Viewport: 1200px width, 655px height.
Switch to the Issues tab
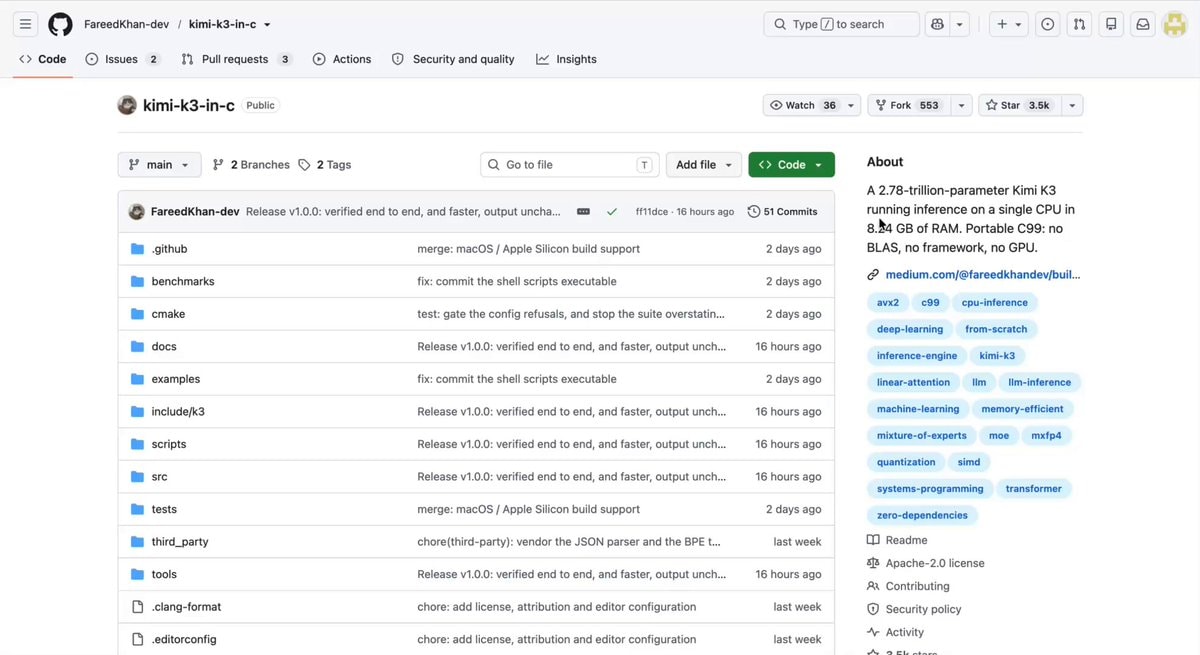coord(122,59)
